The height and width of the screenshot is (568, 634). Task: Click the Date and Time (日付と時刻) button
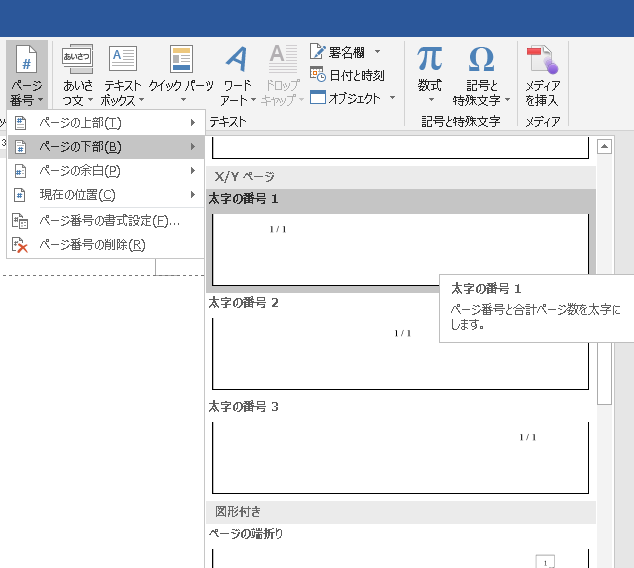click(x=347, y=75)
